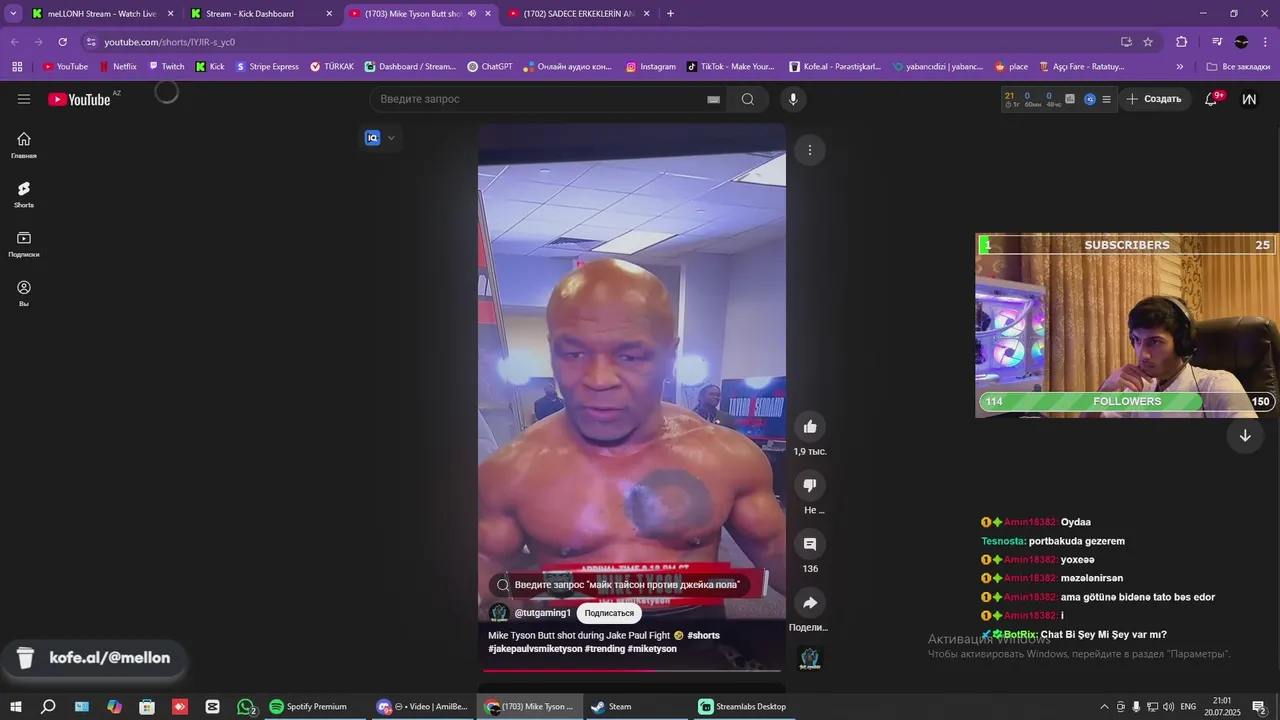Open the Вы section in sidebar
This screenshot has height=720, width=1280.
[x=24, y=293]
